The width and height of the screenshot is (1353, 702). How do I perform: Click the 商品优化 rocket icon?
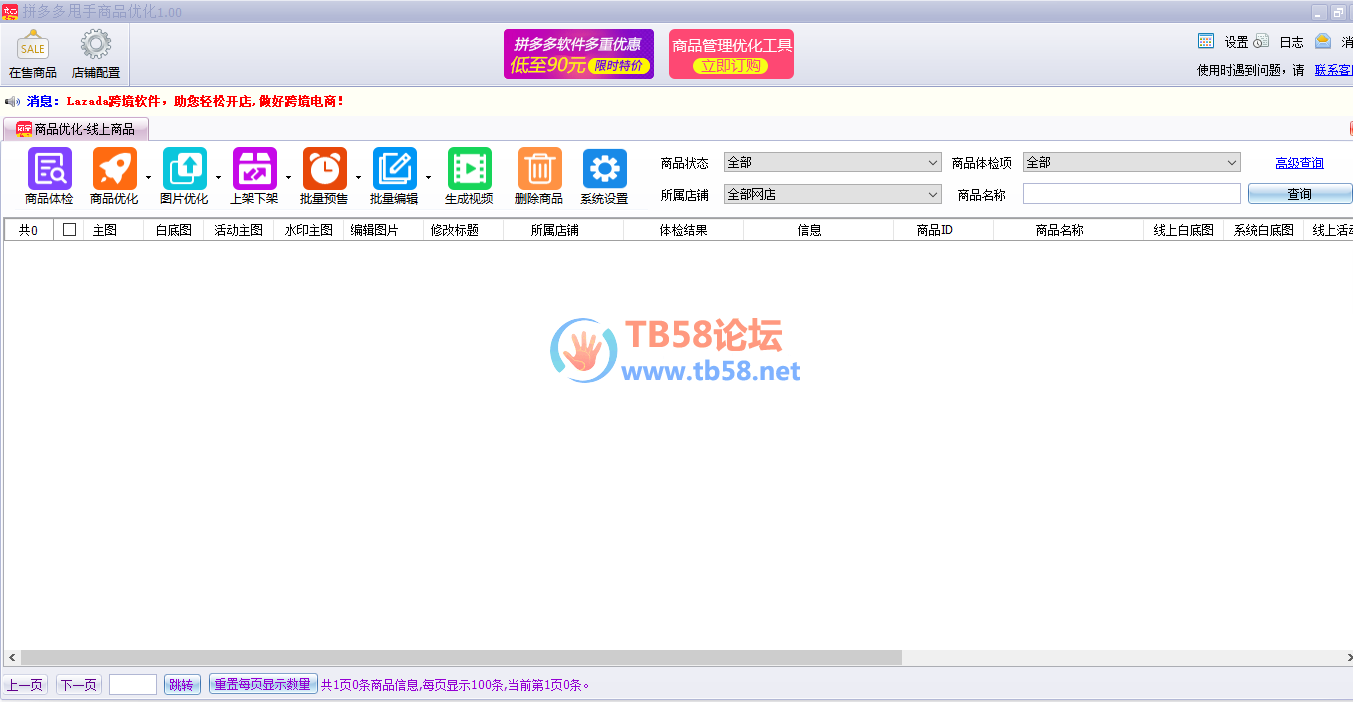coord(114,169)
